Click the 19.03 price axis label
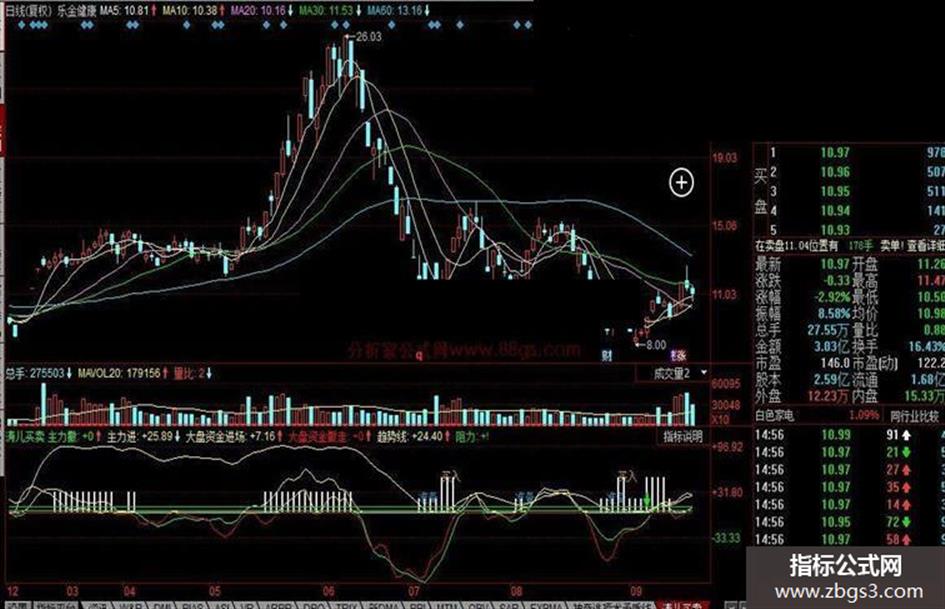This screenshot has width=945, height=609. click(724, 158)
